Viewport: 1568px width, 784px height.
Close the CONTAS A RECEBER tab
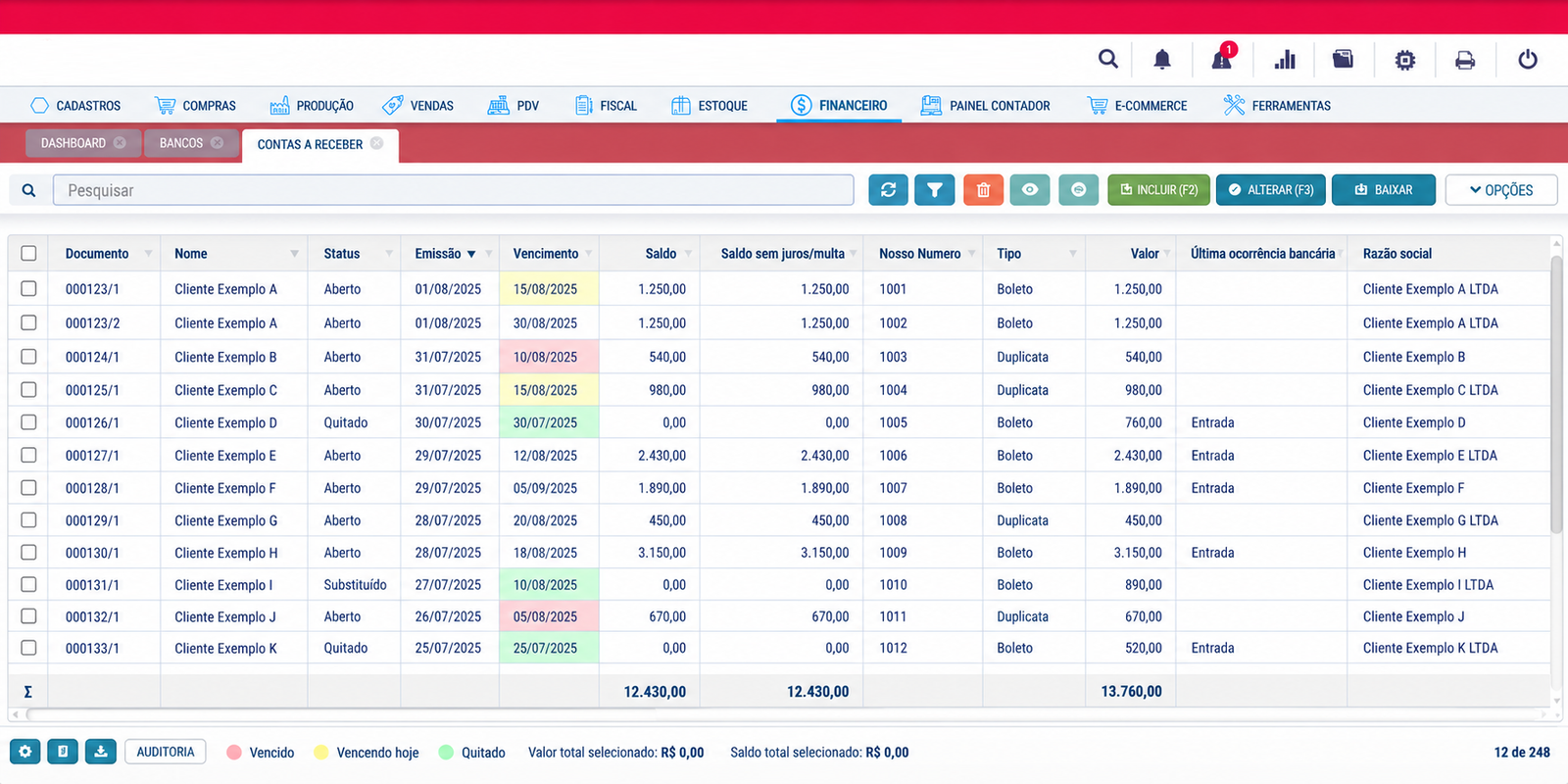[376, 143]
